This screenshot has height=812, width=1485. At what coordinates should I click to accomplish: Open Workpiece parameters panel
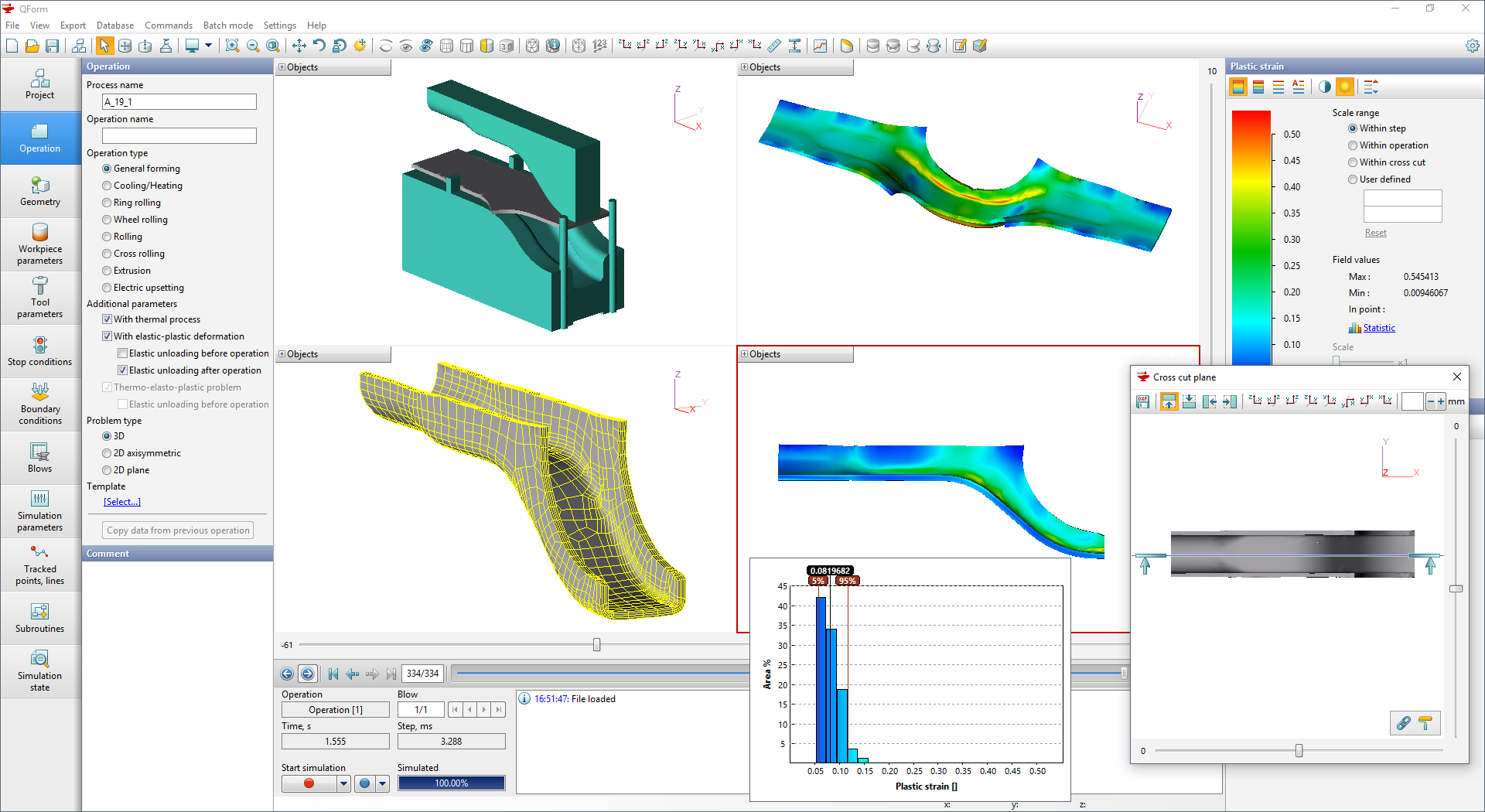pos(40,244)
